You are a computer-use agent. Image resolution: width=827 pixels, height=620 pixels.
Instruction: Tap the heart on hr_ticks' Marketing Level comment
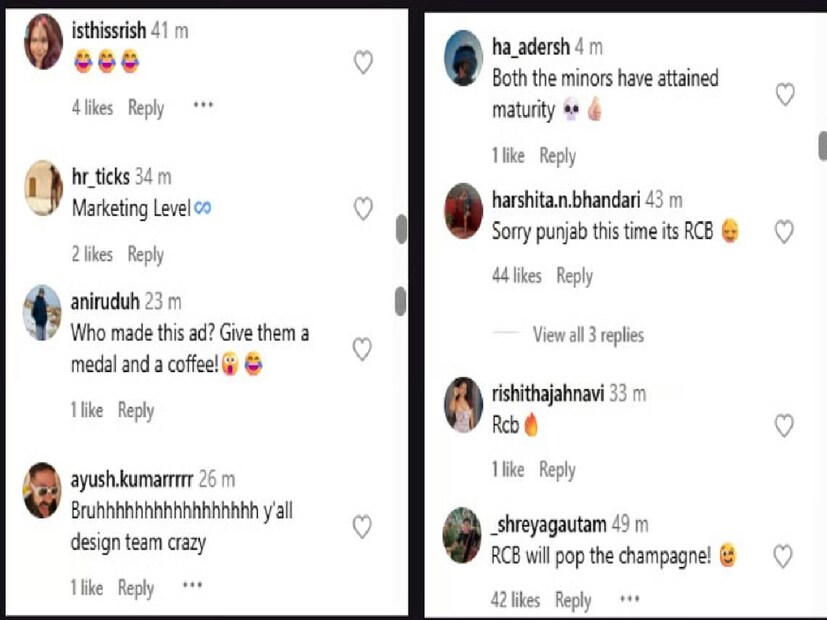pos(363,208)
